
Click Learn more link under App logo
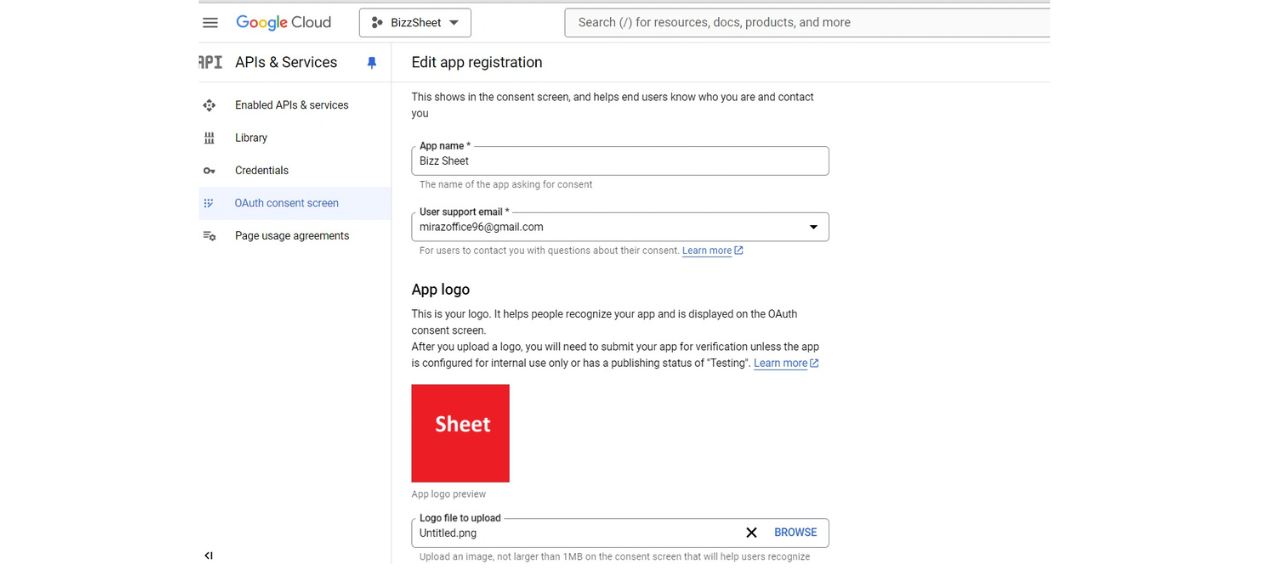click(786, 363)
